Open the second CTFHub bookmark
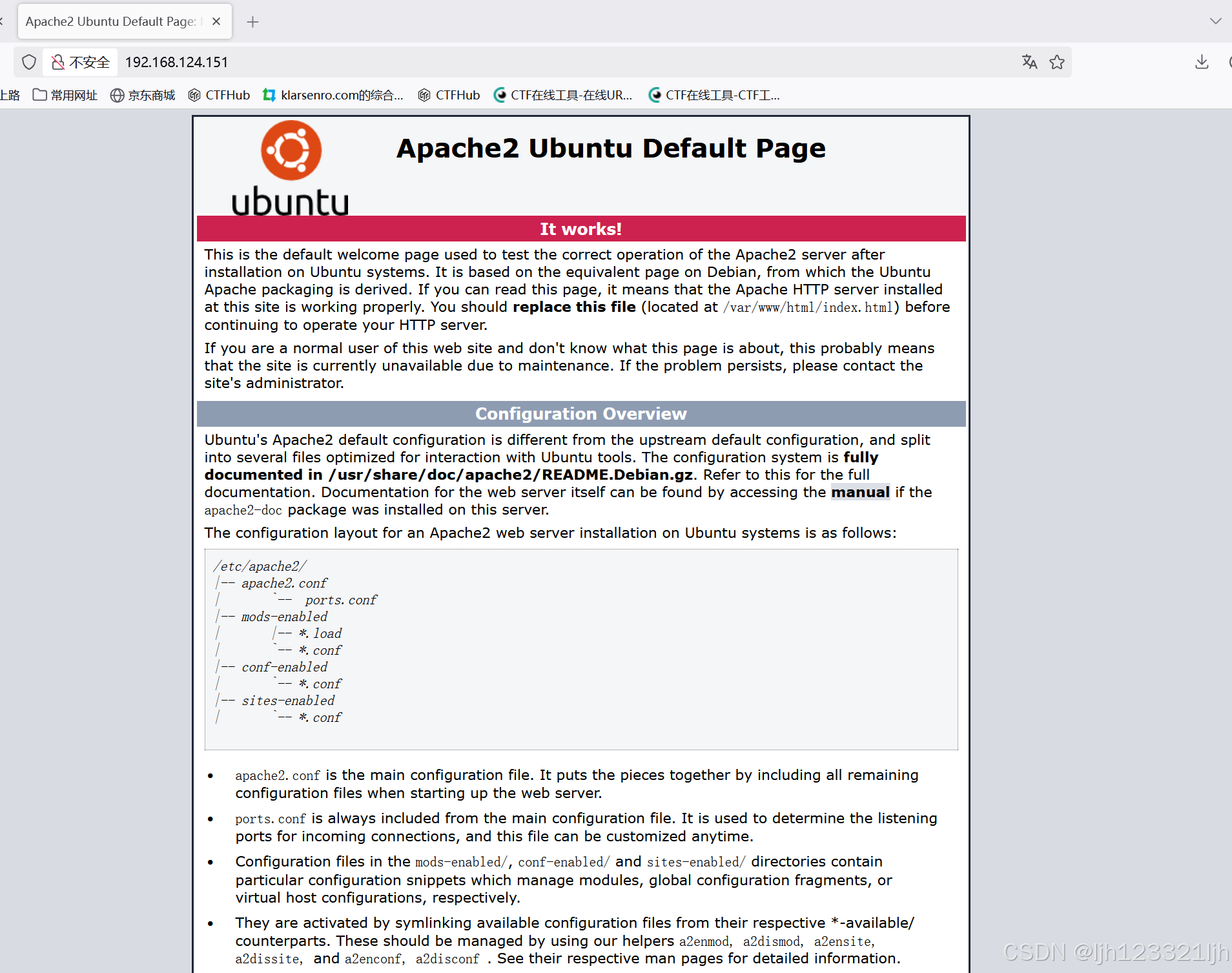 [449, 95]
